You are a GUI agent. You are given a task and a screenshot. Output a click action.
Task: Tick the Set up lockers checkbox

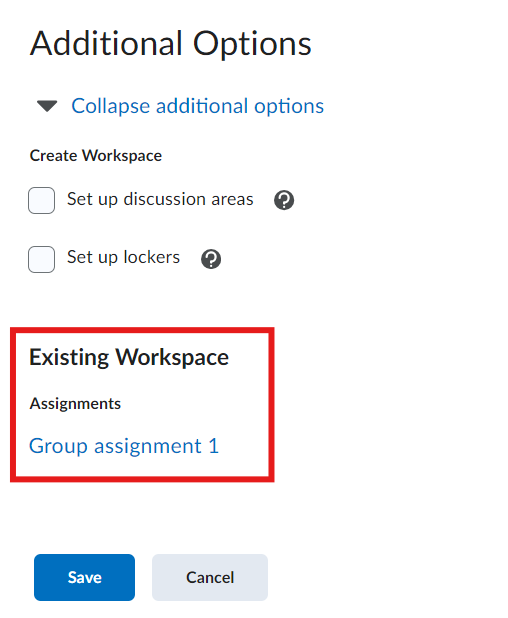point(41,259)
